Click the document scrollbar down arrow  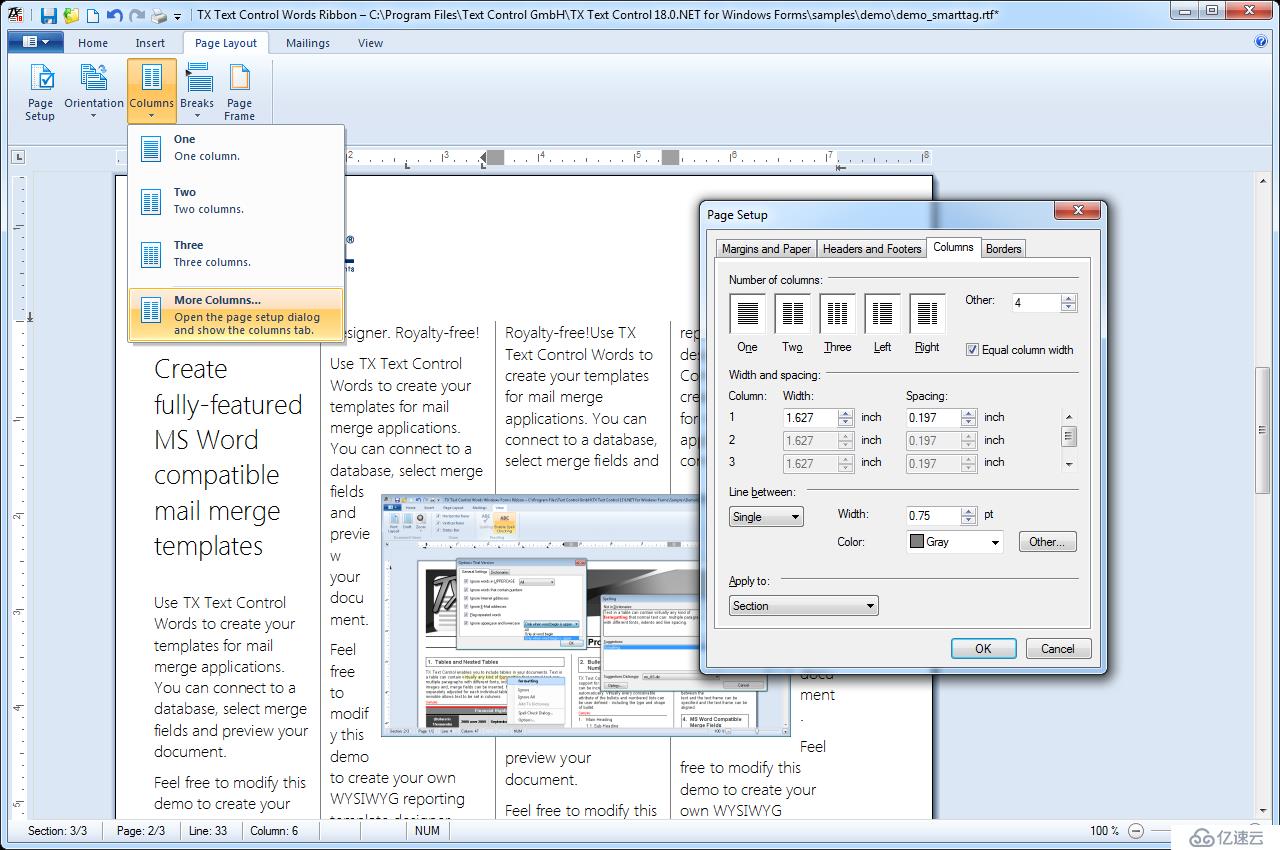(1263, 810)
